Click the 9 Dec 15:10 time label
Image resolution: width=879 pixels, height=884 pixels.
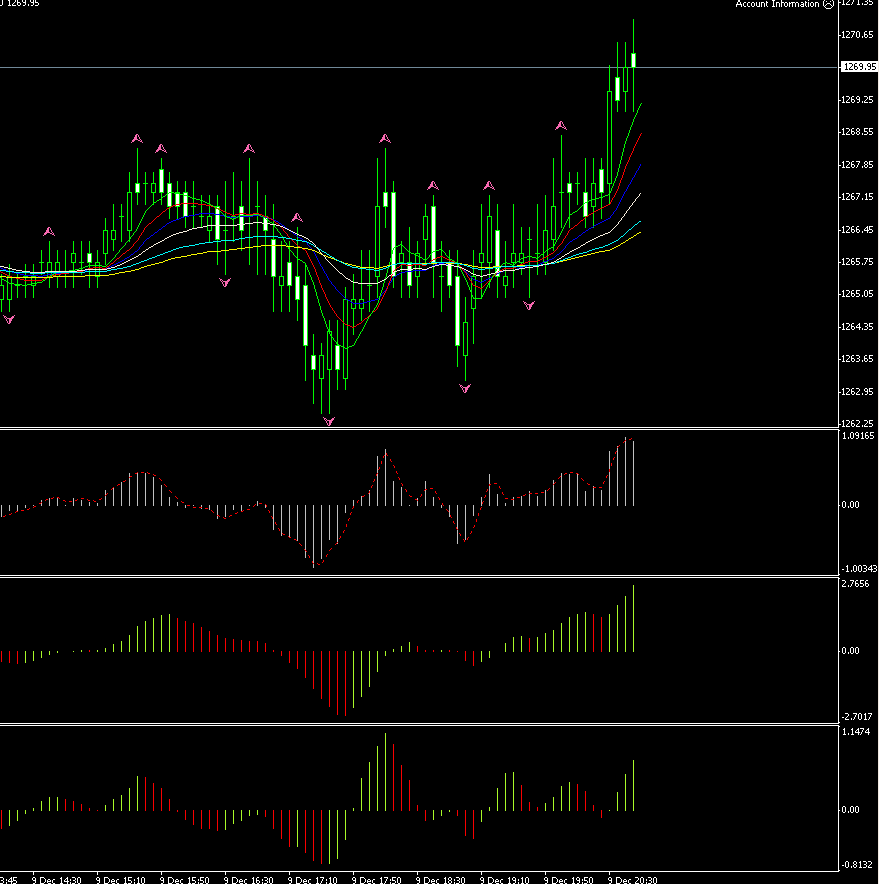(x=121, y=879)
